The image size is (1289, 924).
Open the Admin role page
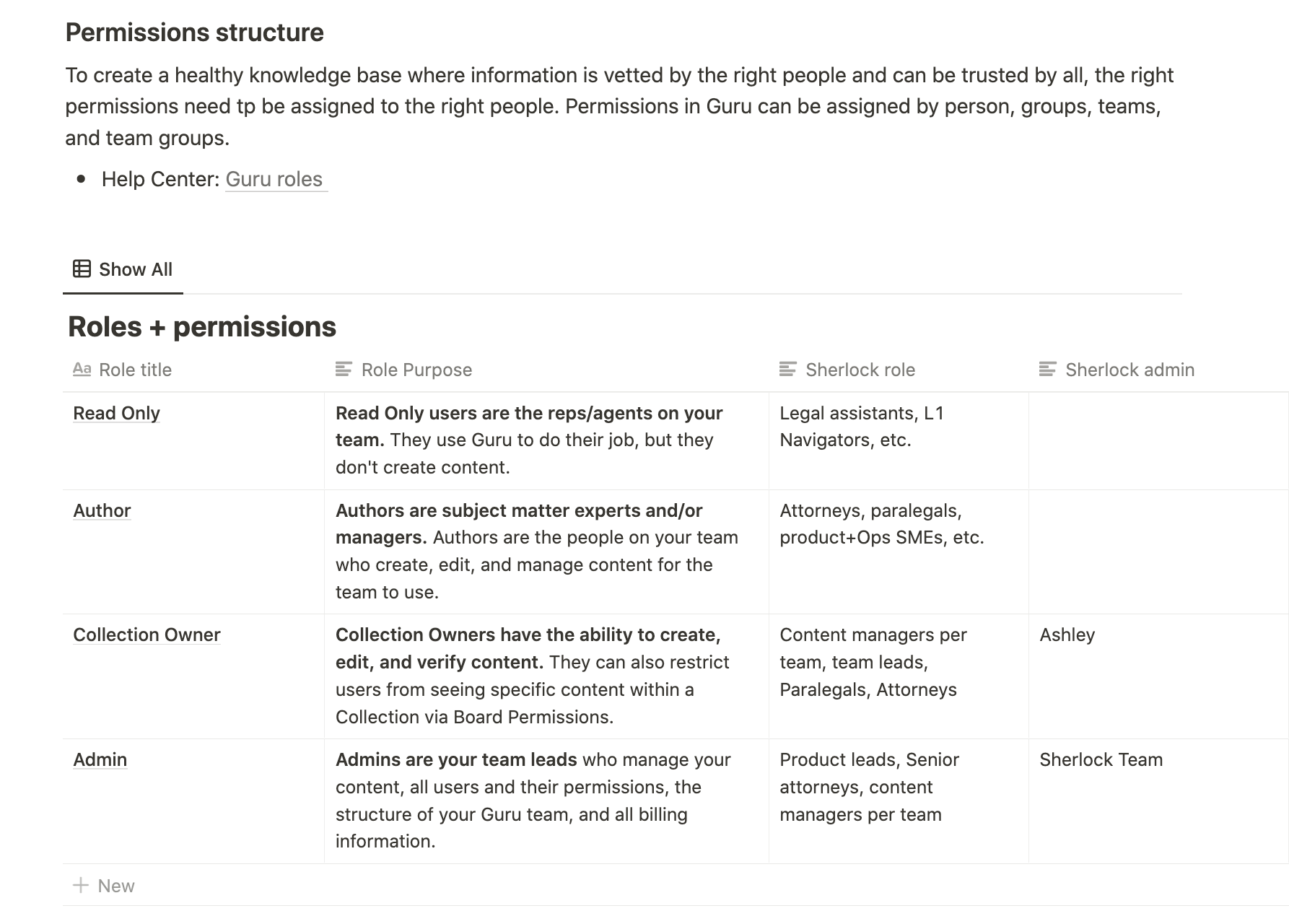[100, 759]
